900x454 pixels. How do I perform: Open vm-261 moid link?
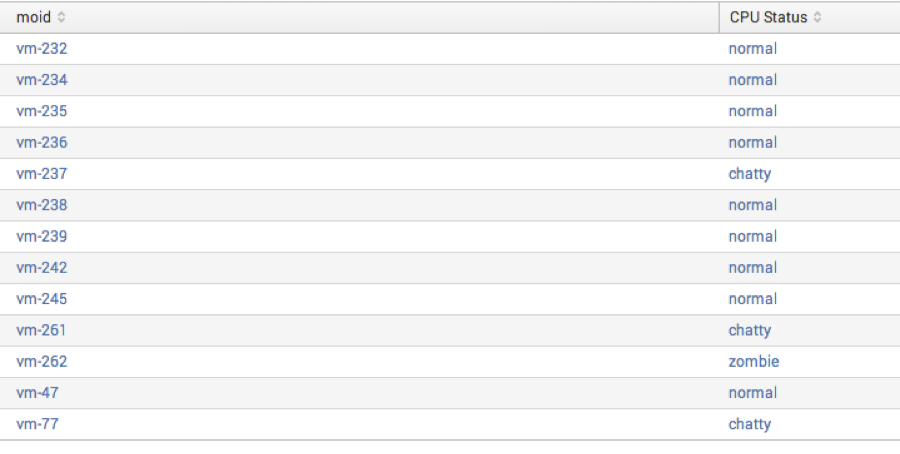point(41,330)
